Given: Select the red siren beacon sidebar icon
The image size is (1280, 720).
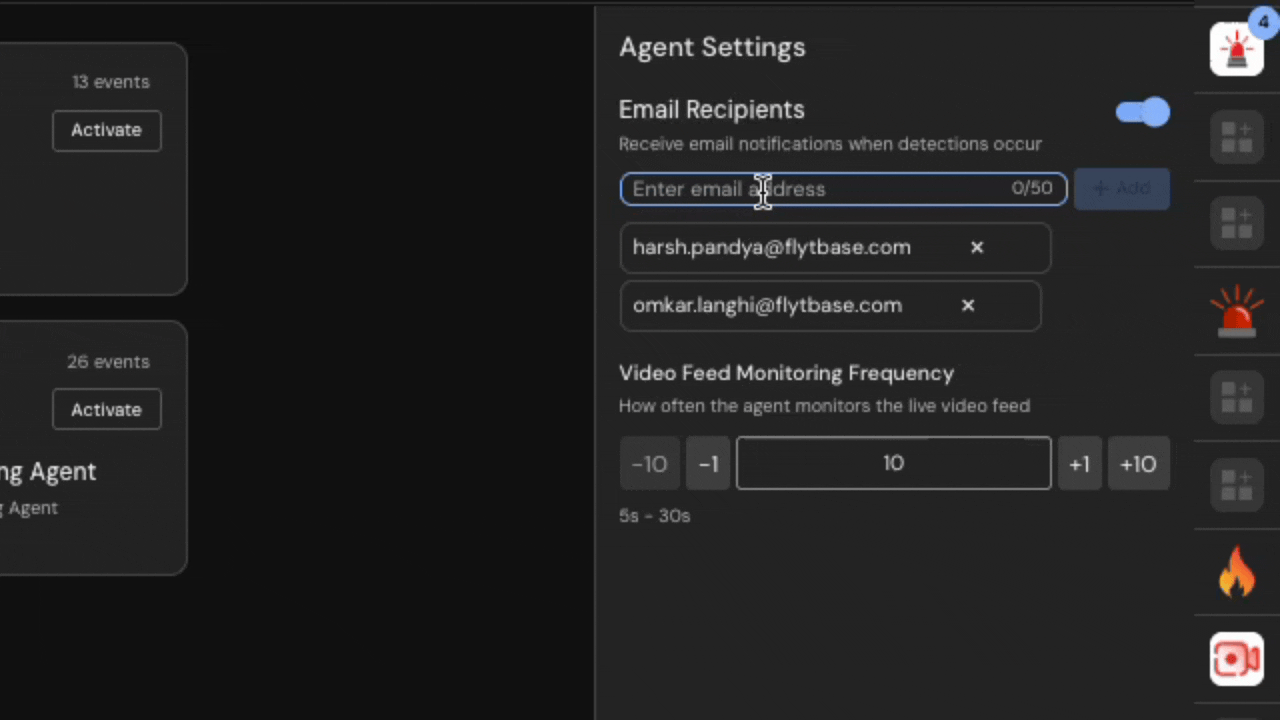Looking at the screenshot, I should (1237, 311).
